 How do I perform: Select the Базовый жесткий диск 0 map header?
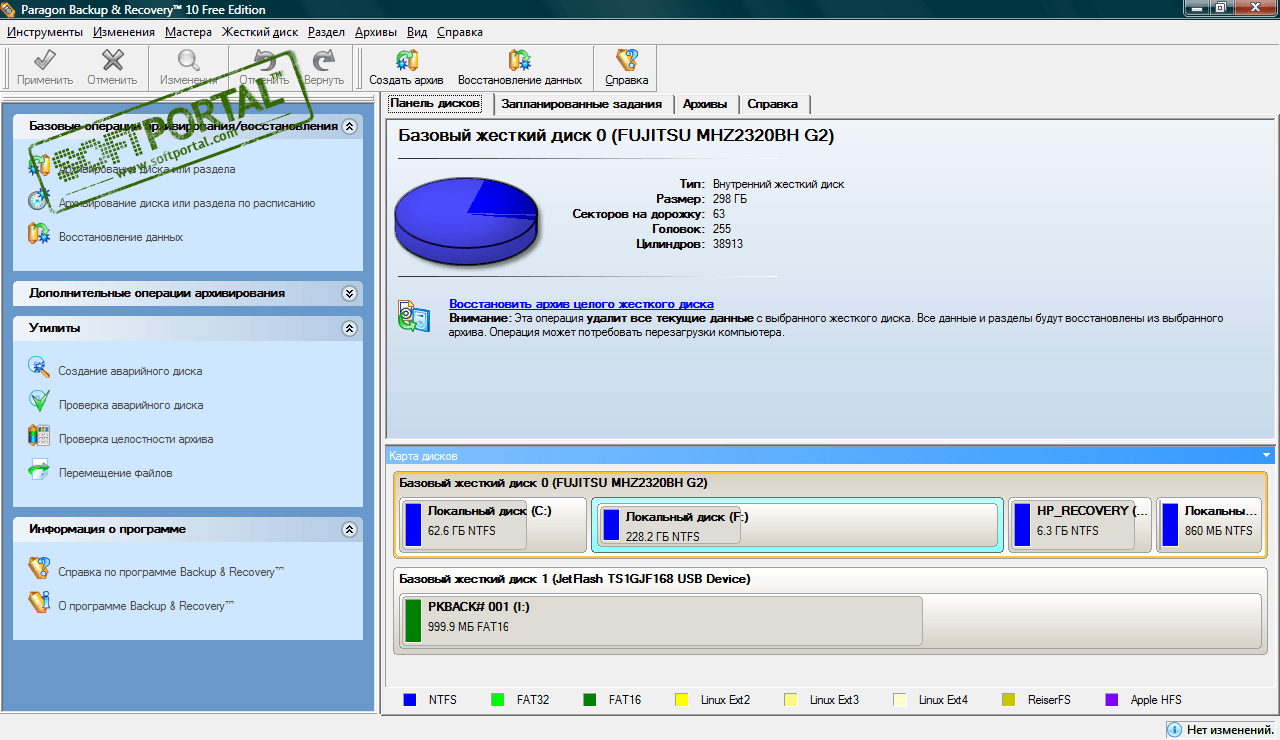(553, 482)
